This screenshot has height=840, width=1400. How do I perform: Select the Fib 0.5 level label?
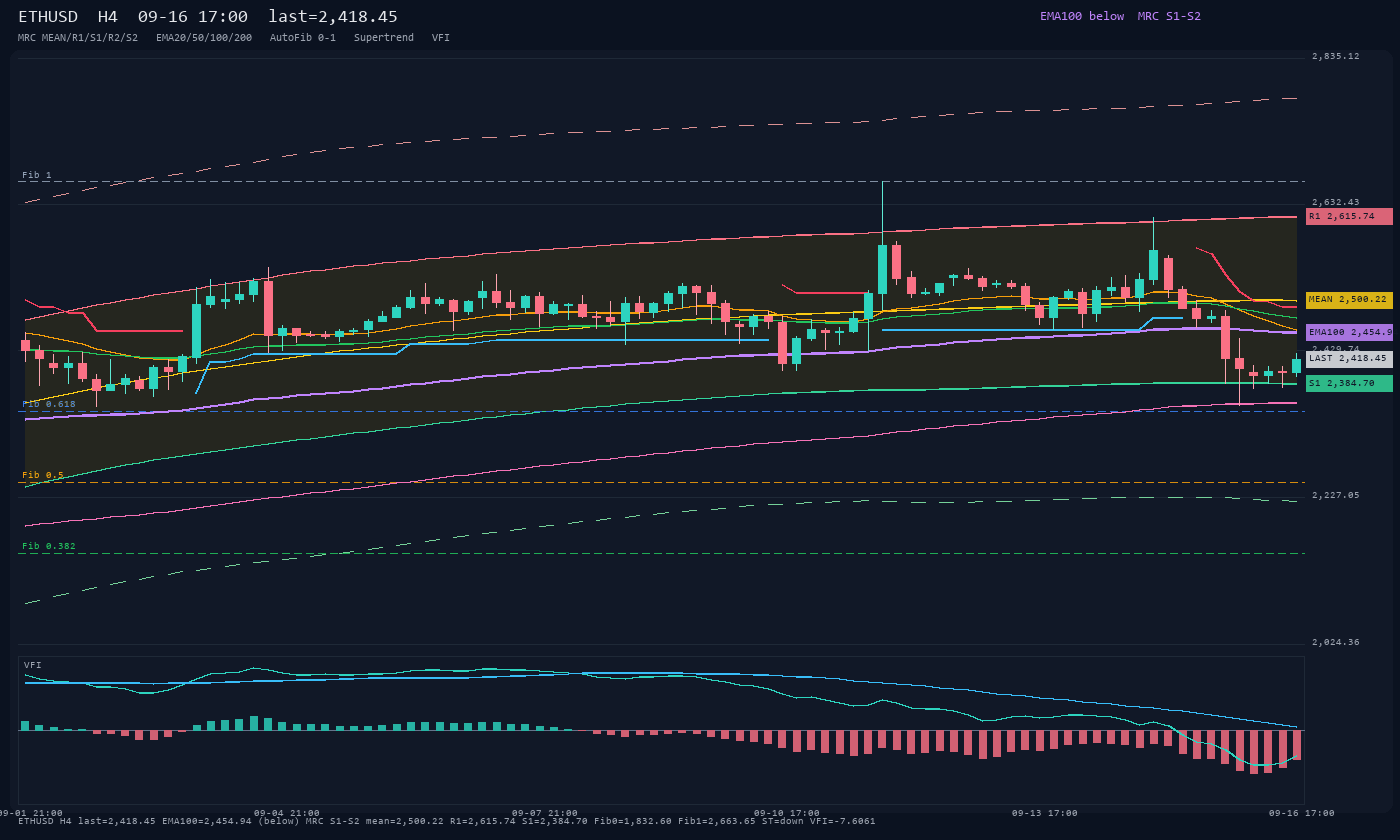pos(43,475)
